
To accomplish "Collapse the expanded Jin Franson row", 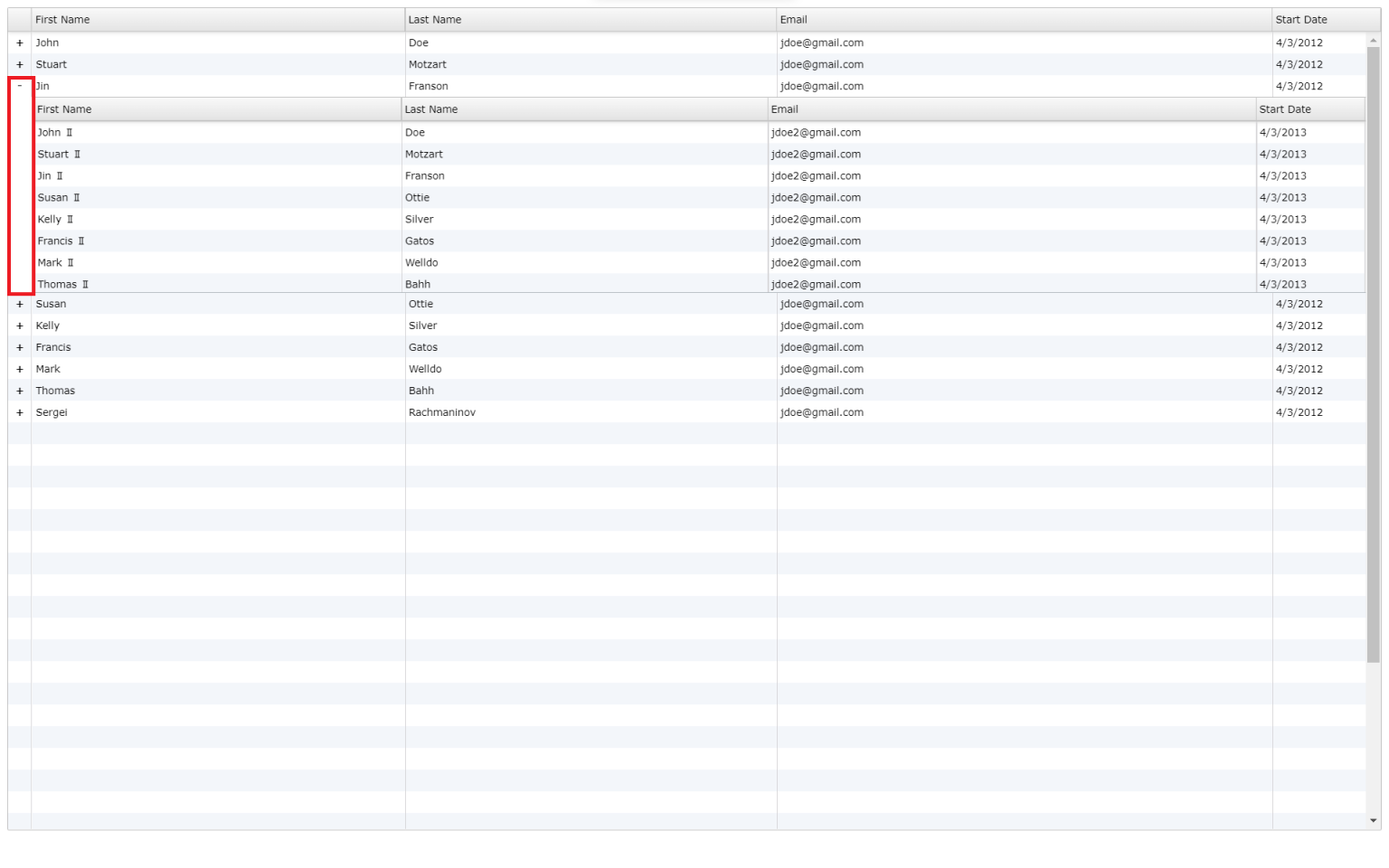I will (20, 87).
